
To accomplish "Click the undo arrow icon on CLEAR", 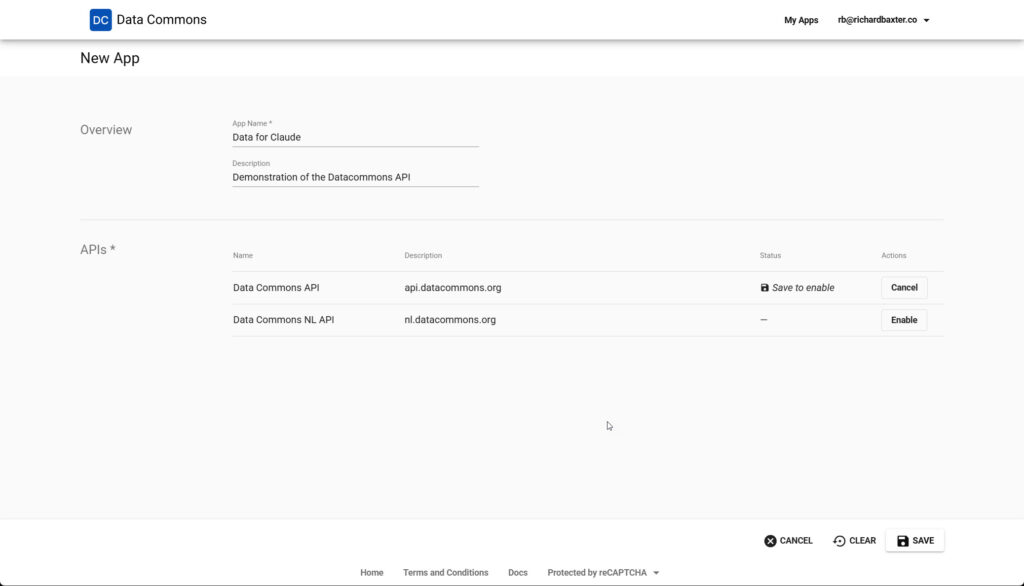I will click(837, 540).
